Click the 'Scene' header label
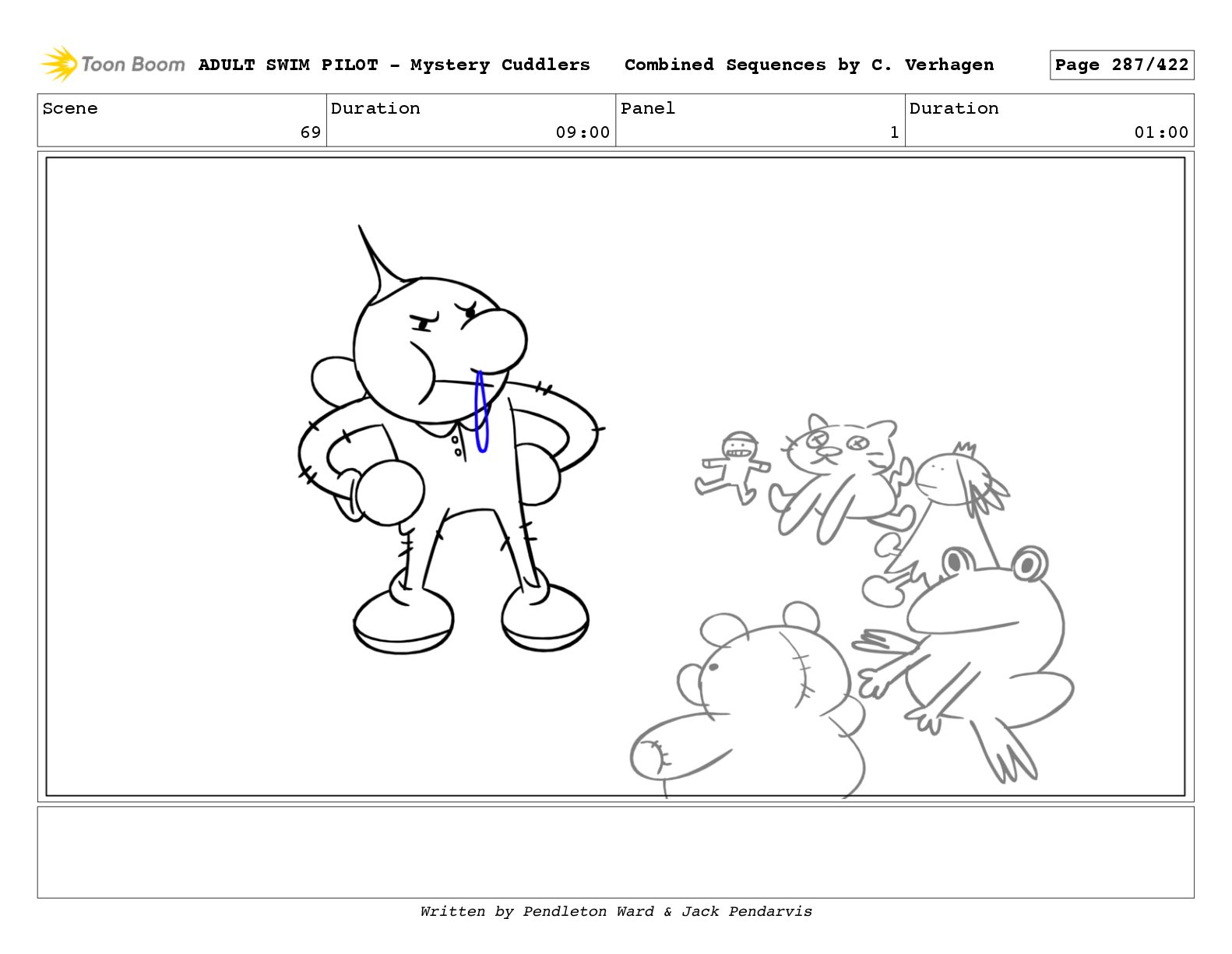 70,108
